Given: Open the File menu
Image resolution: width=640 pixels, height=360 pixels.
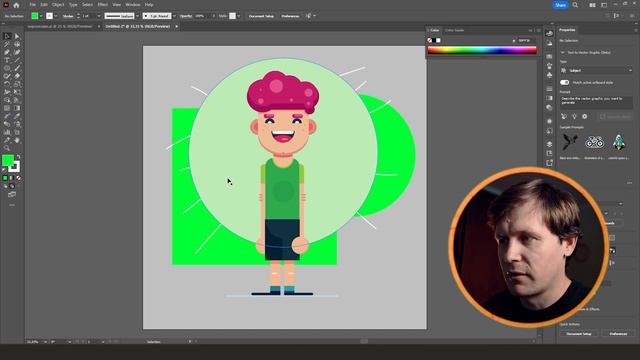Looking at the screenshot, I should [32, 5].
